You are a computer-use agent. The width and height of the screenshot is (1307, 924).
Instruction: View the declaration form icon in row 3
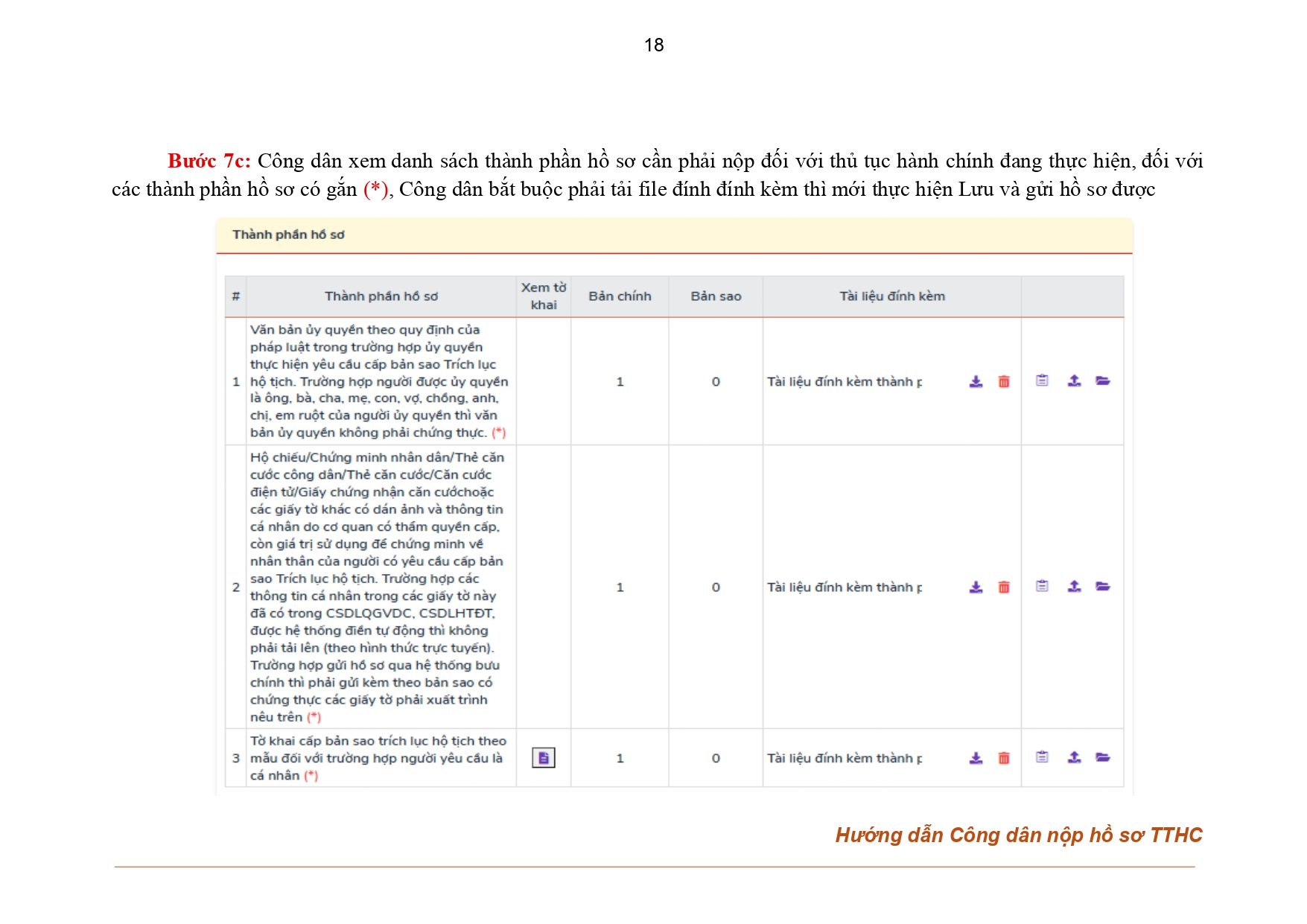[544, 758]
